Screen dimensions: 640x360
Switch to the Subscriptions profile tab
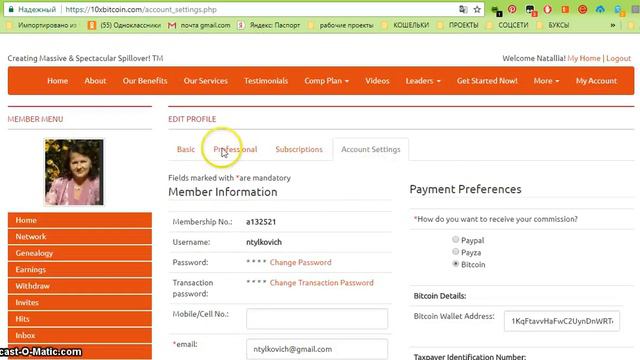(299, 149)
